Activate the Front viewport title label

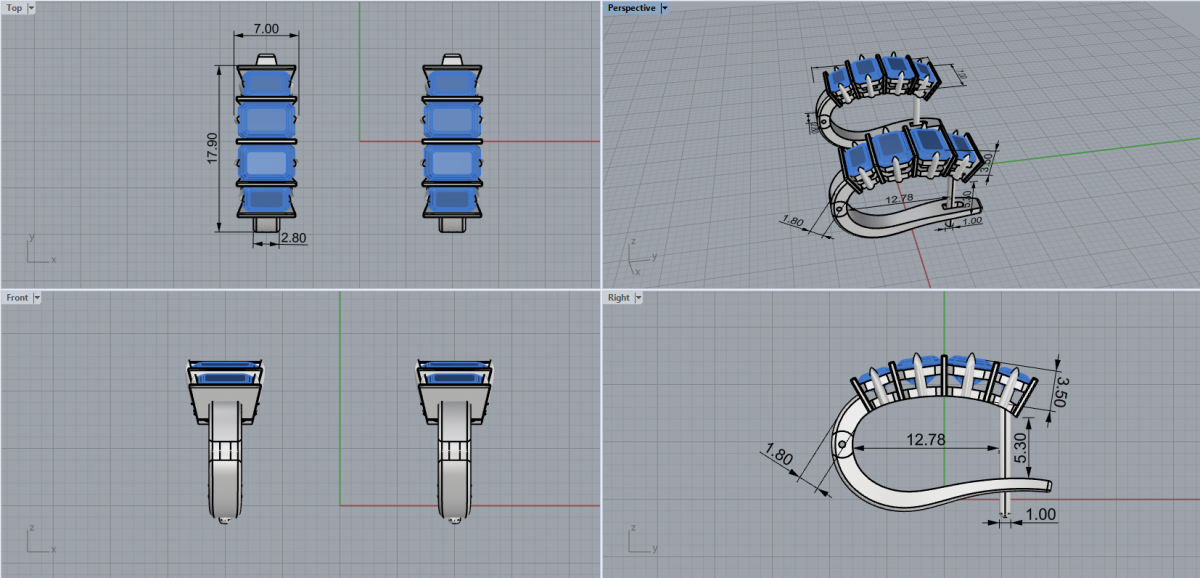tap(17, 297)
